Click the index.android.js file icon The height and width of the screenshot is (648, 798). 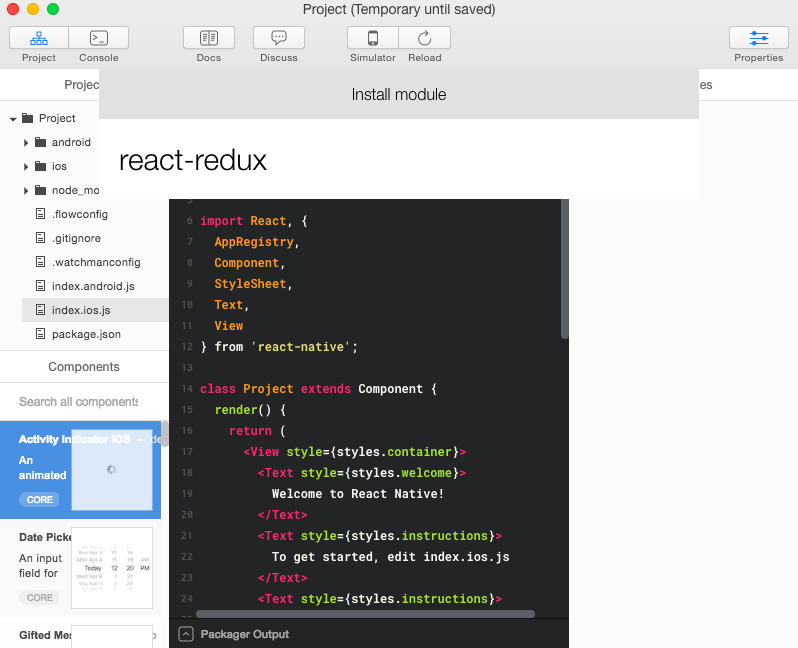point(40,286)
